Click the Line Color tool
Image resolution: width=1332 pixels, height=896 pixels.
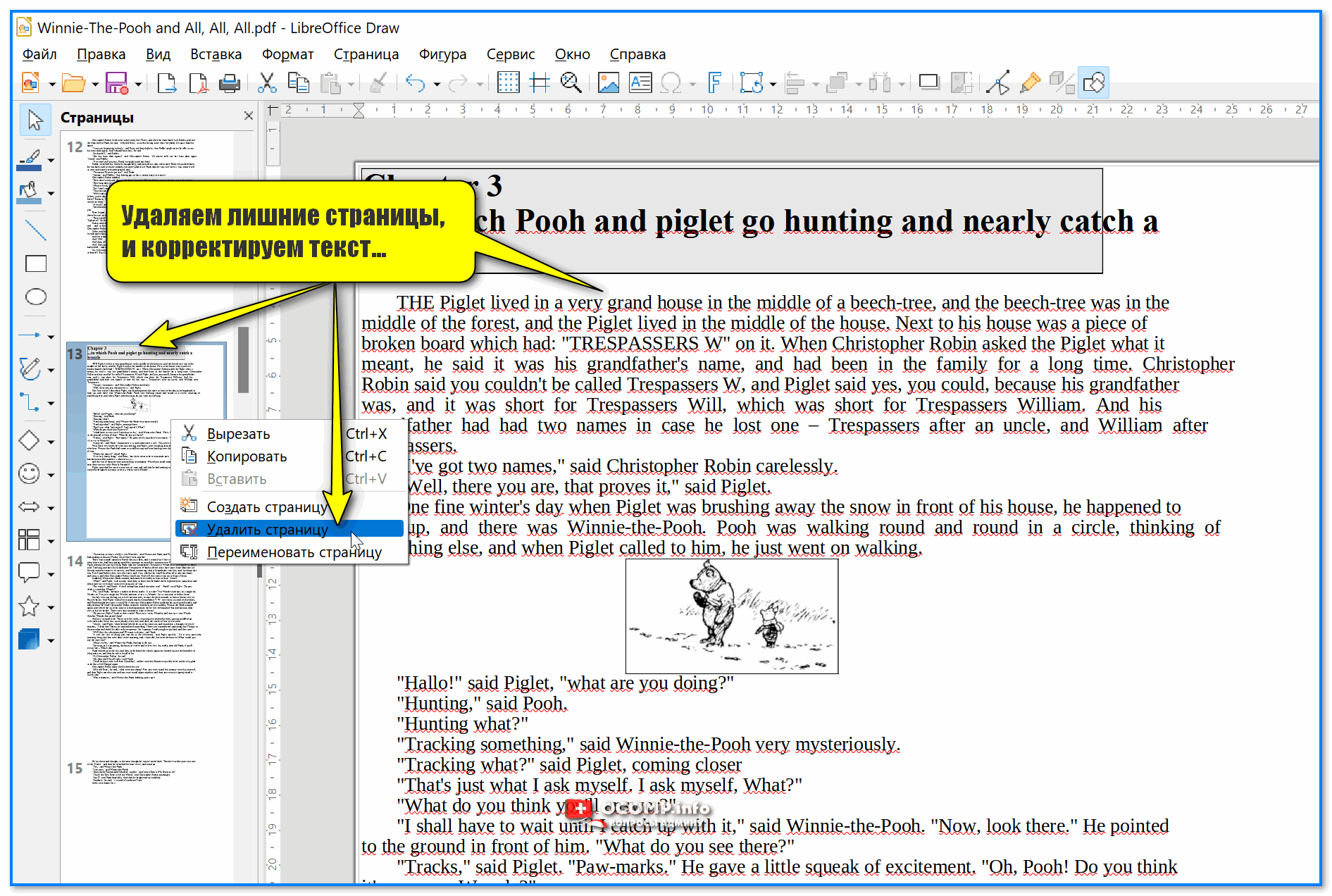[x=29, y=160]
